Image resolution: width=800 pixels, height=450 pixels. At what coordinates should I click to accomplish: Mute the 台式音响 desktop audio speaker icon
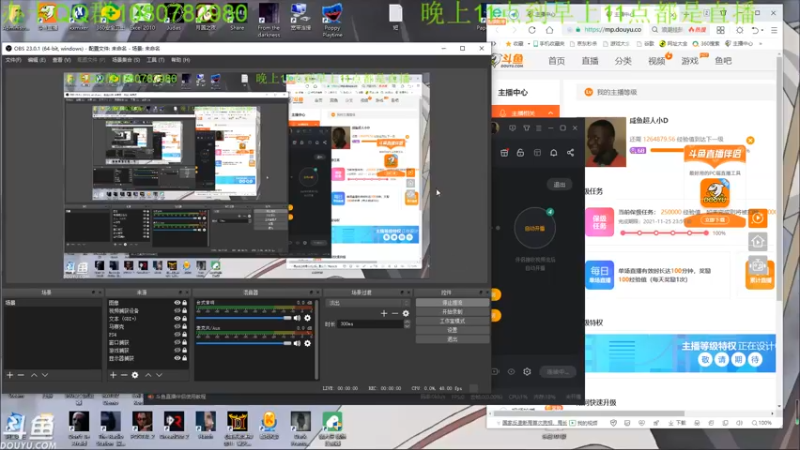[x=297, y=318]
